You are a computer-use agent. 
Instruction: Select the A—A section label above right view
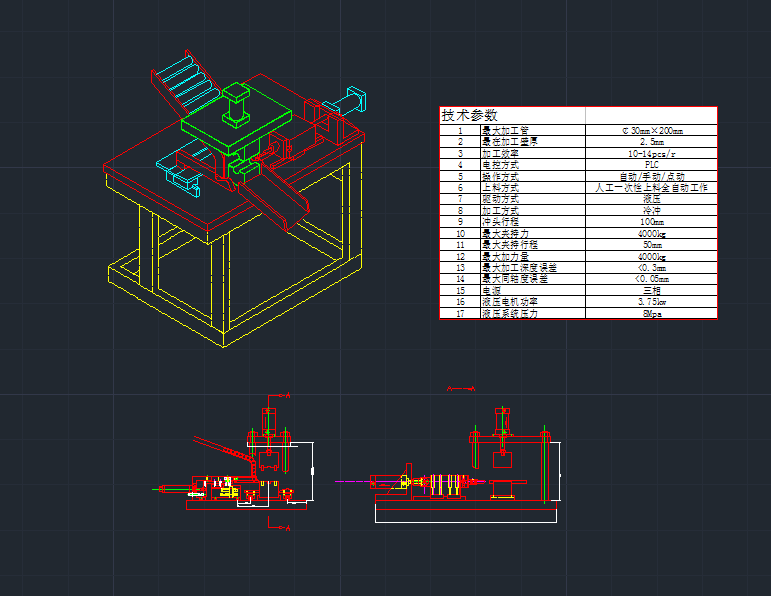click(x=460, y=386)
